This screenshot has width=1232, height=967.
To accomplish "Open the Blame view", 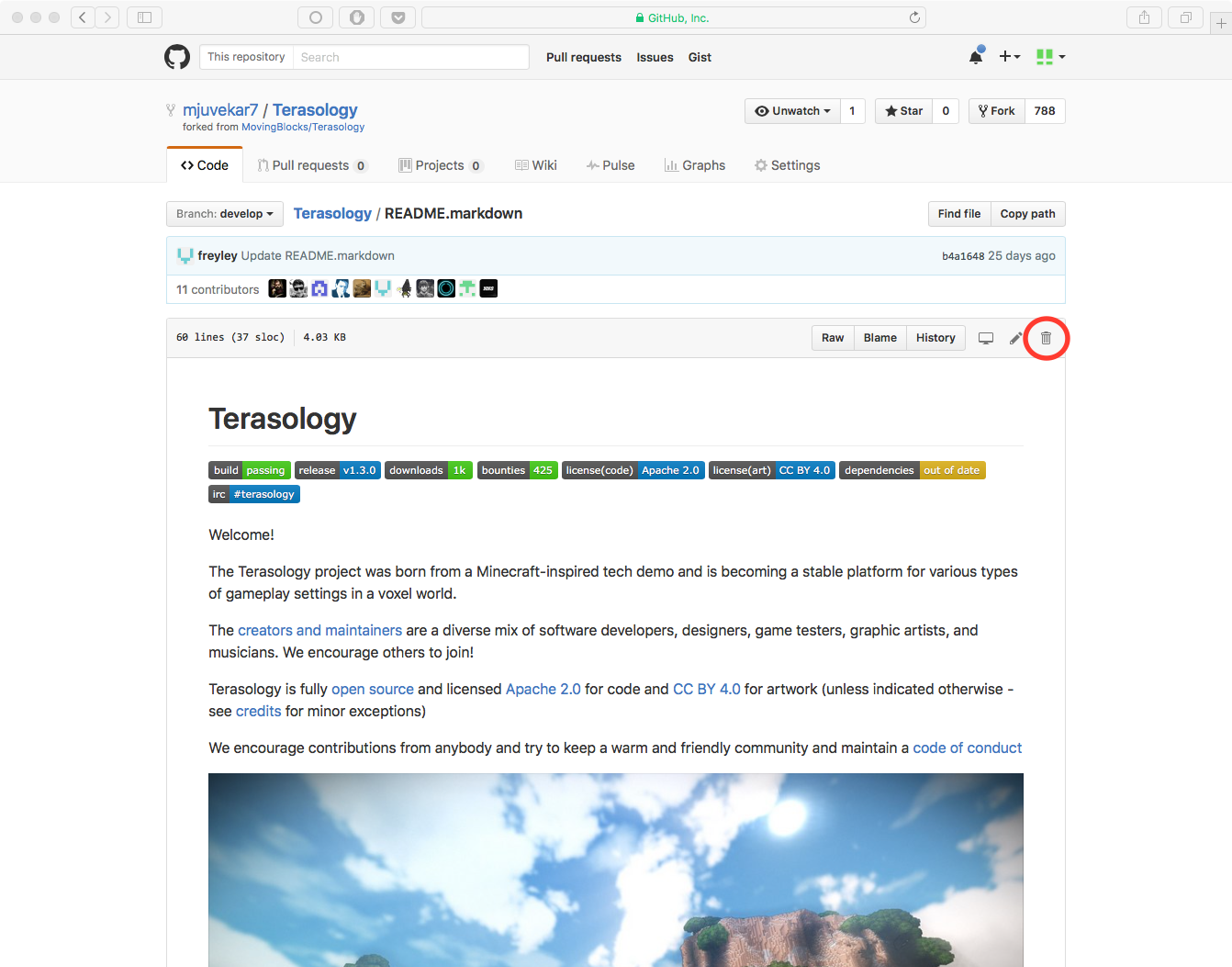I will 880,338.
